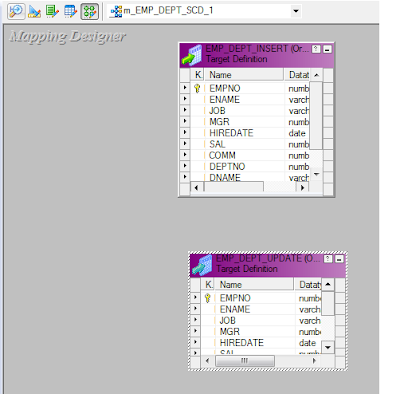Open the Target Designer tool
The image size is (400, 394).
click(35, 11)
